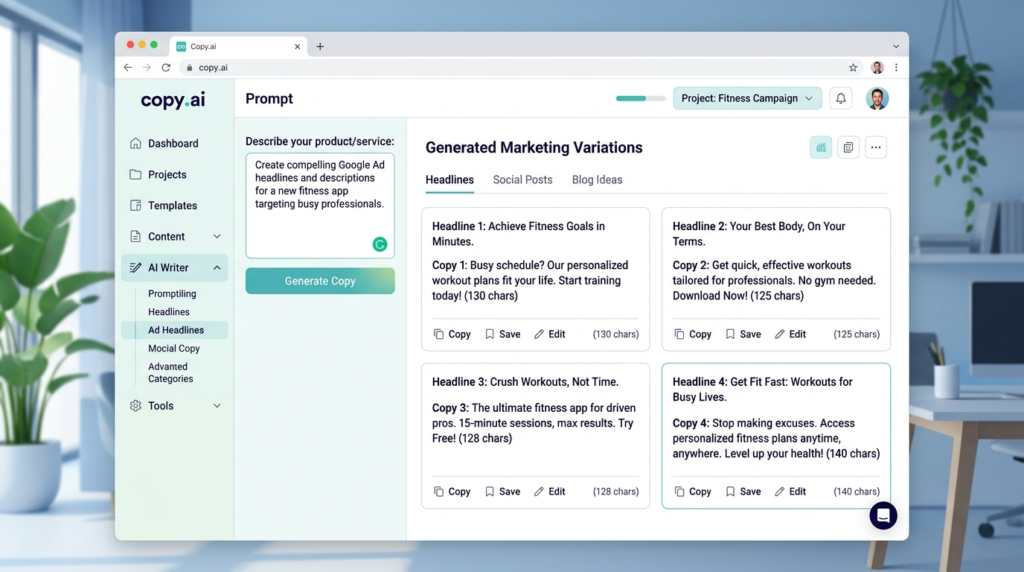Edit Headline 2 variation
1024x572 pixels.
[790, 334]
